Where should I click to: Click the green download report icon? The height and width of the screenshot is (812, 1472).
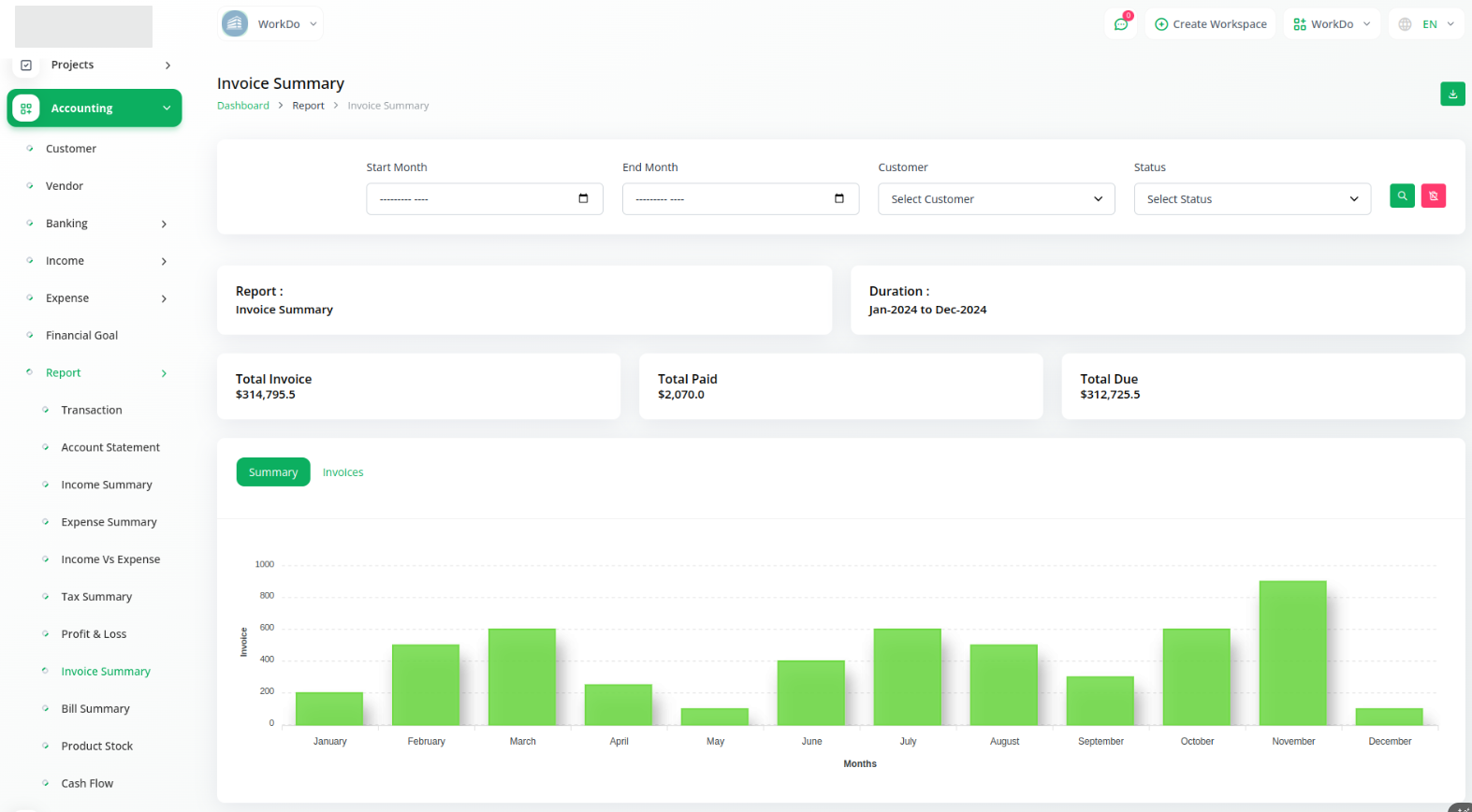click(x=1452, y=94)
